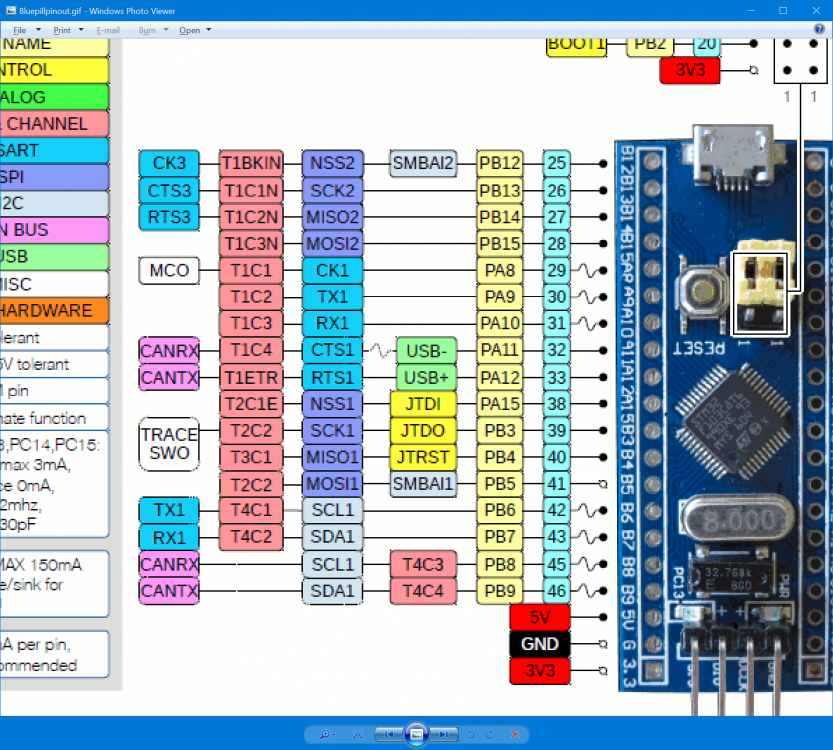
Task: Expand the Print menu dropdown
Action: pos(69,30)
